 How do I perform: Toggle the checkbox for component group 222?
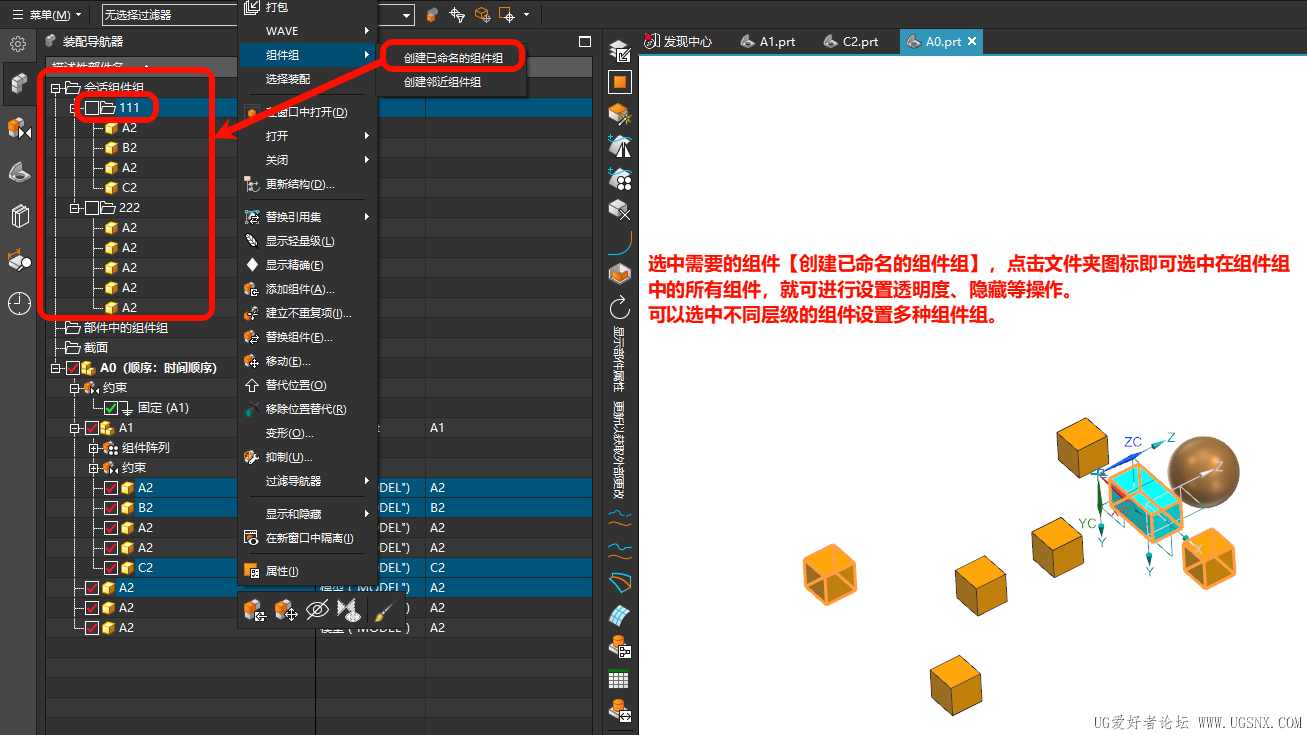pos(92,208)
